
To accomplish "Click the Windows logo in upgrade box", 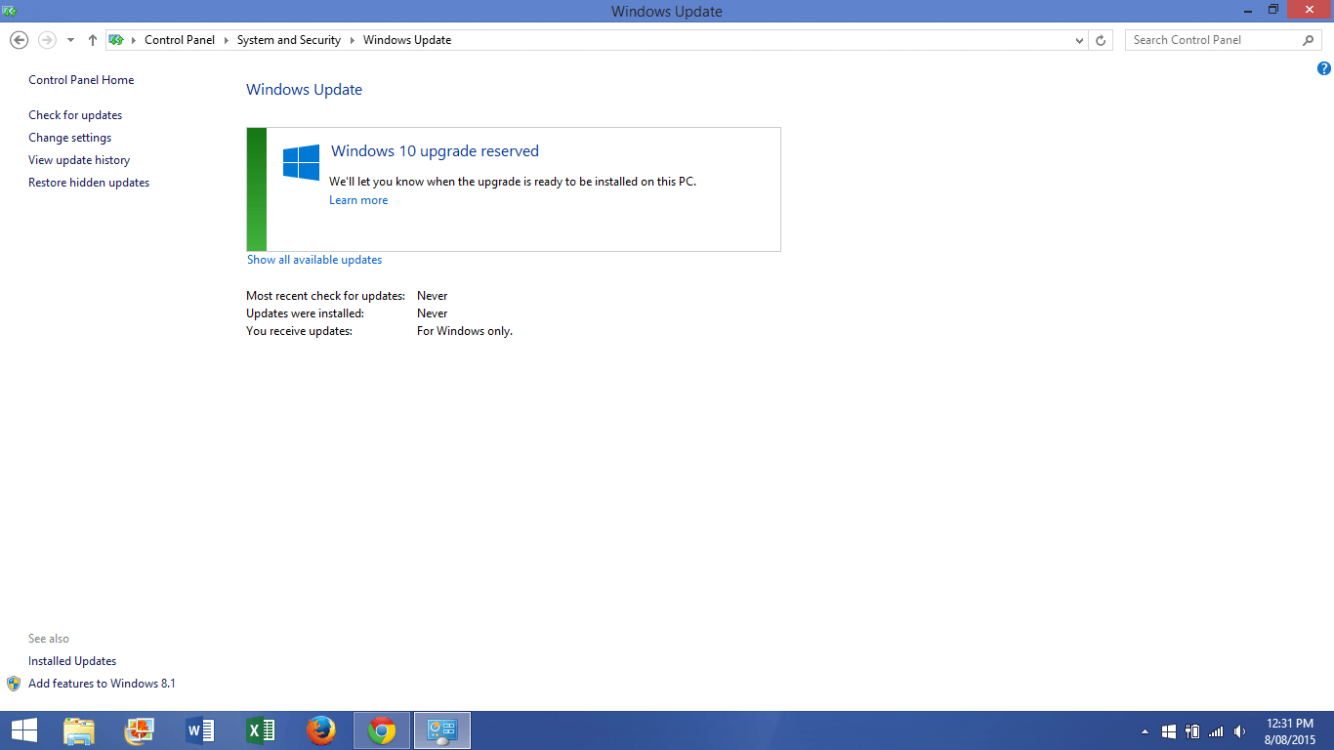I will 301,162.
